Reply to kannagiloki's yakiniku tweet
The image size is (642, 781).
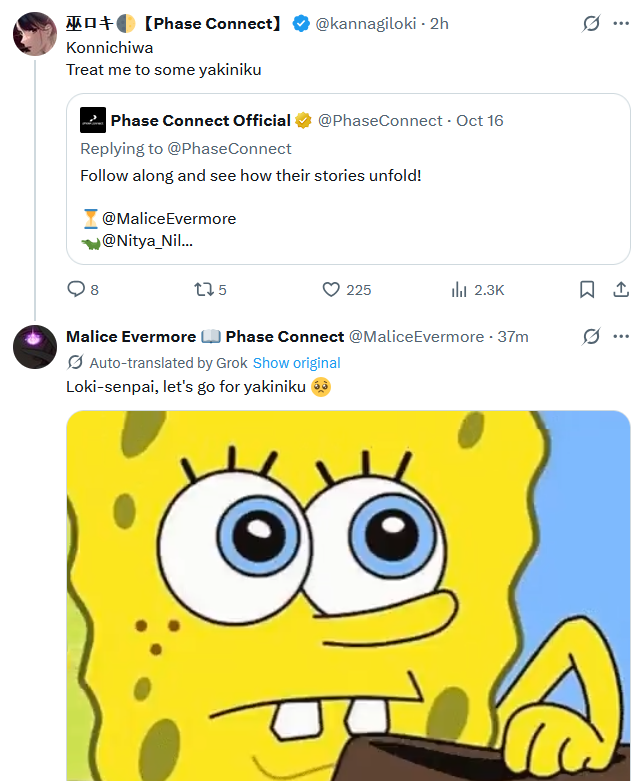pyautogui.click(x=76, y=290)
